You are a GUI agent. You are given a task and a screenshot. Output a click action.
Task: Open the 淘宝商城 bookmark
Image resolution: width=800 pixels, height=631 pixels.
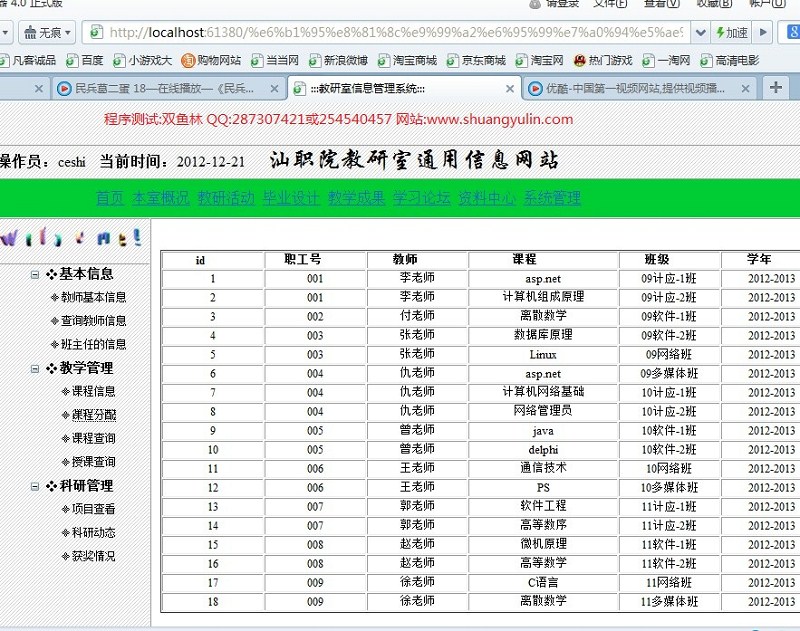(x=408, y=61)
